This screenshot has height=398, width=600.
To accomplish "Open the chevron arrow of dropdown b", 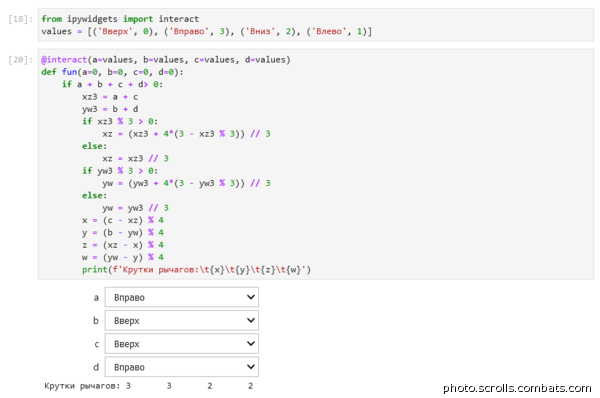I will 251,320.
